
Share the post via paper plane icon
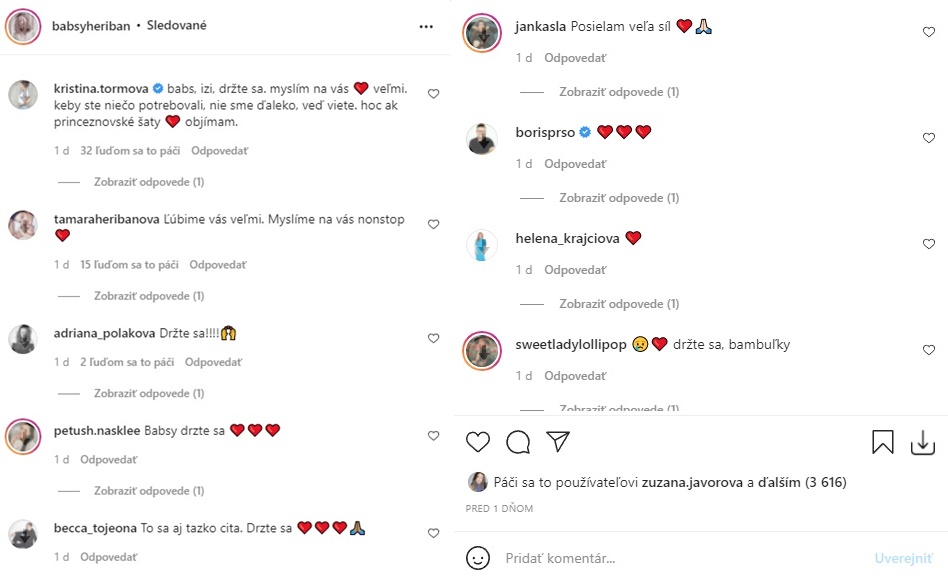558,442
